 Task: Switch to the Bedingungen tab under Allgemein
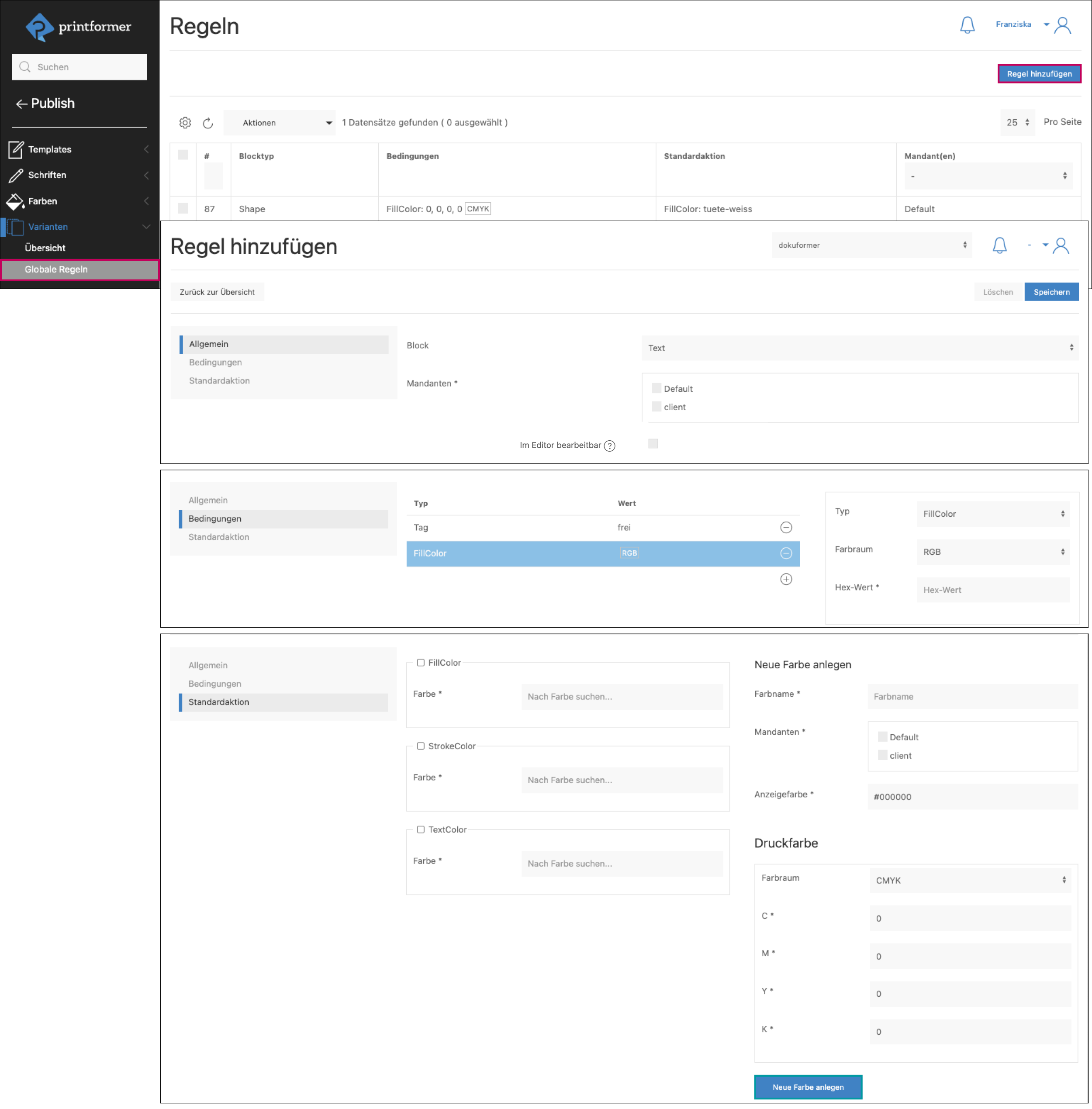point(216,363)
